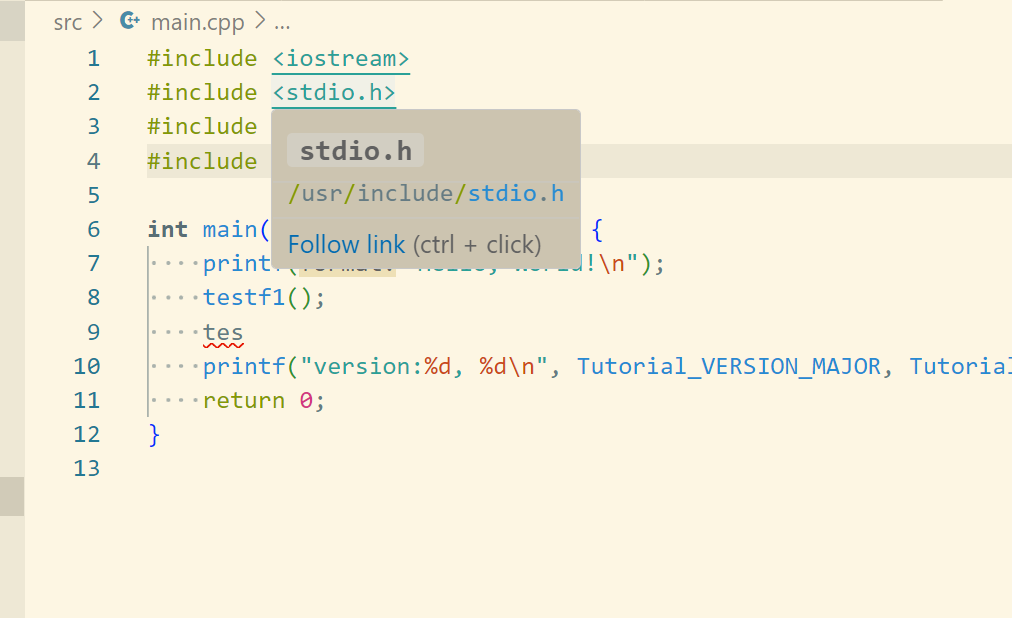The width and height of the screenshot is (1012, 618).
Task: Click the misspelled "tes" on line 9
Action: pos(222,331)
